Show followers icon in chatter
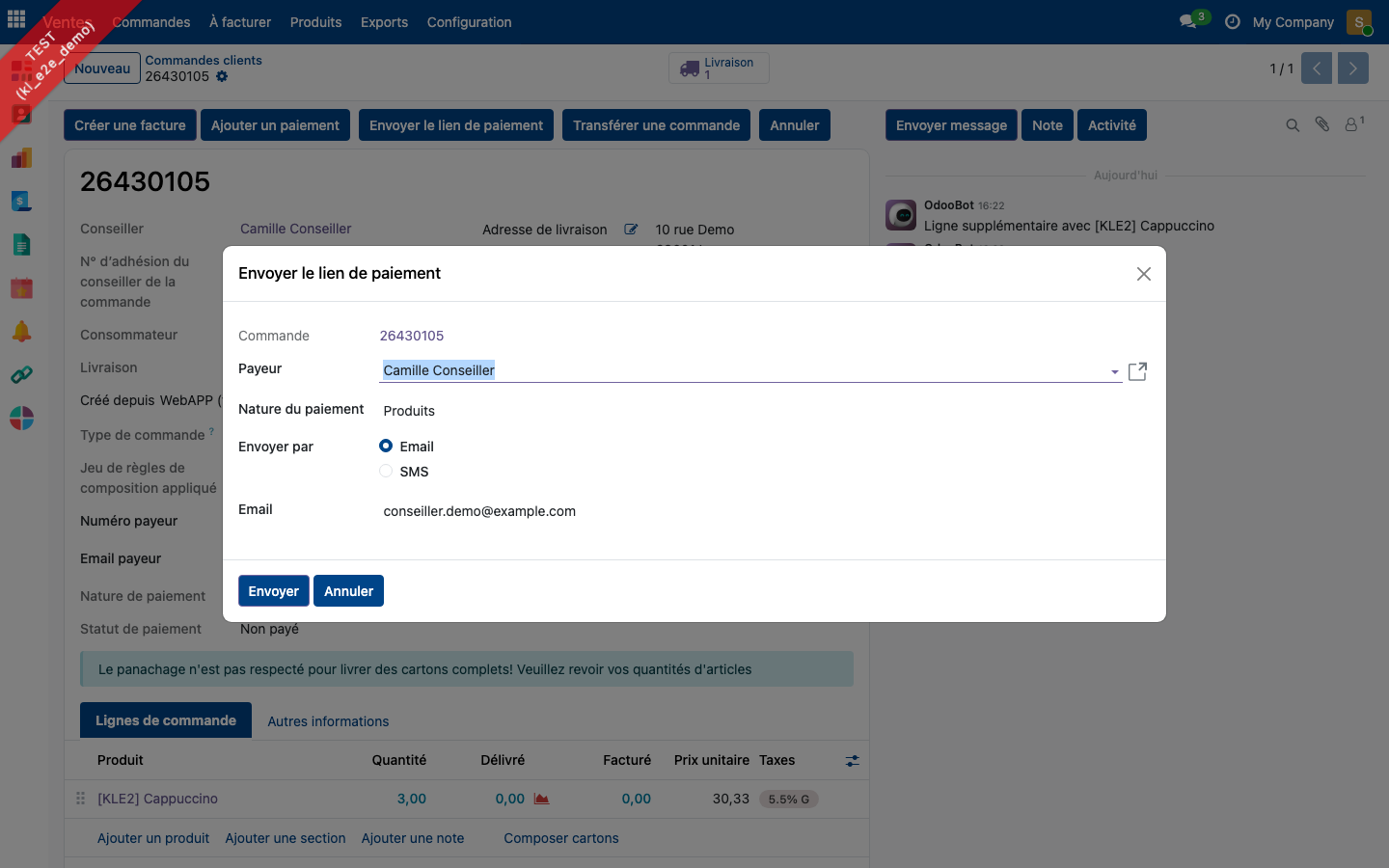 [x=1354, y=124]
